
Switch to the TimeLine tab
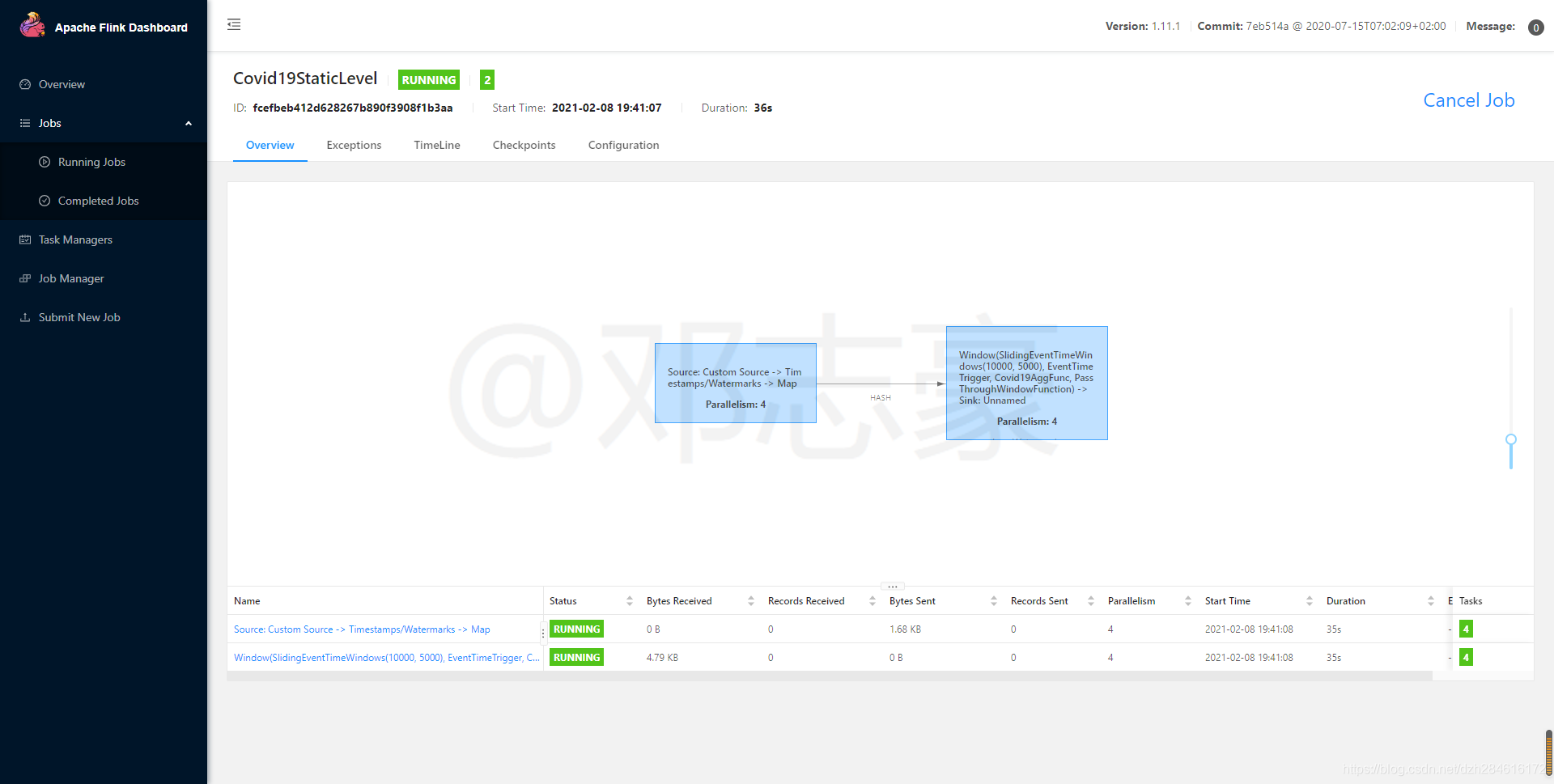coord(437,145)
